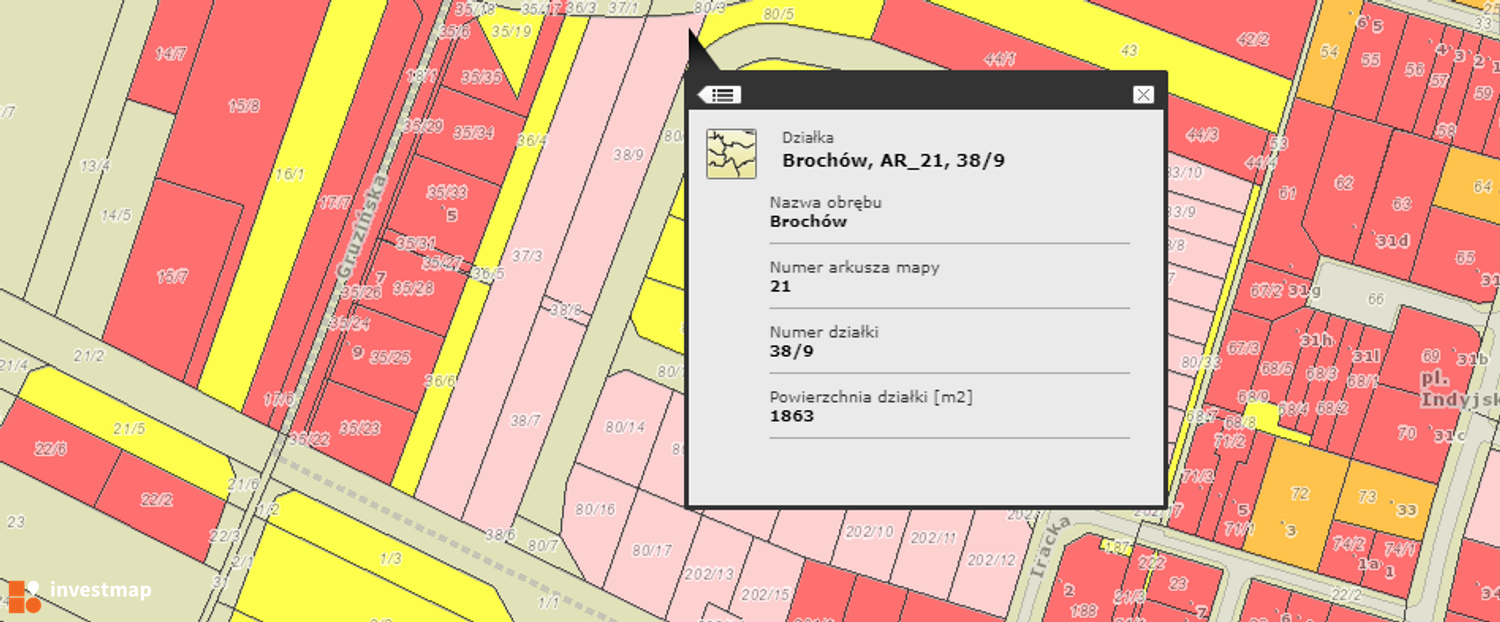Click orange parcel 54
This screenshot has width=1500, height=622.
1330,51
